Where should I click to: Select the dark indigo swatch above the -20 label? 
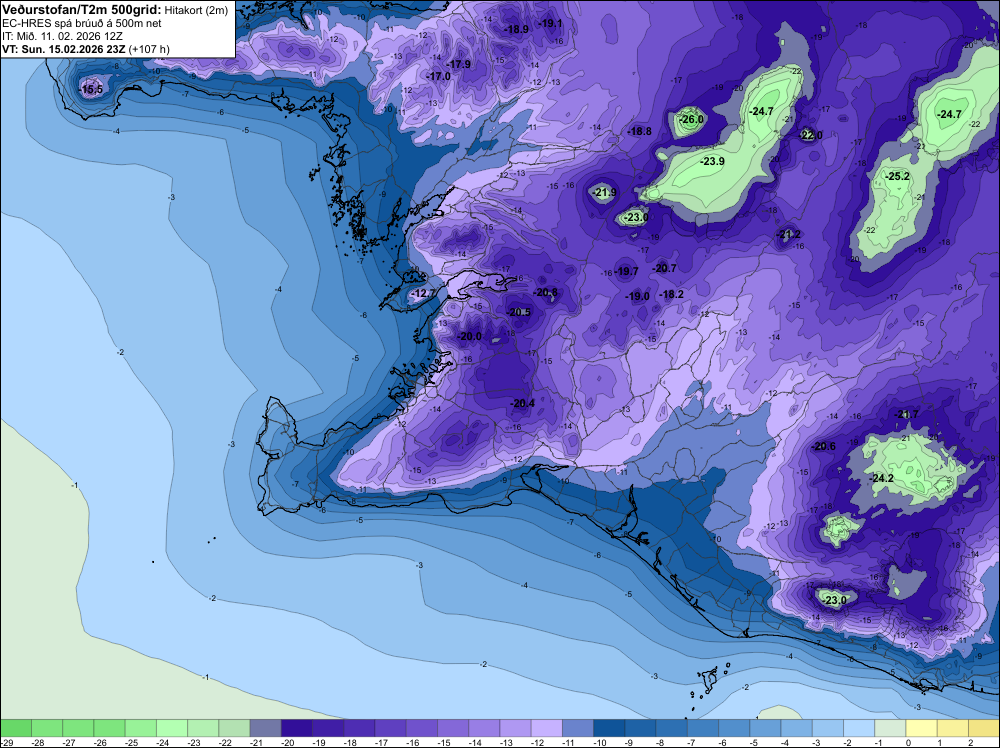tap(297, 728)
